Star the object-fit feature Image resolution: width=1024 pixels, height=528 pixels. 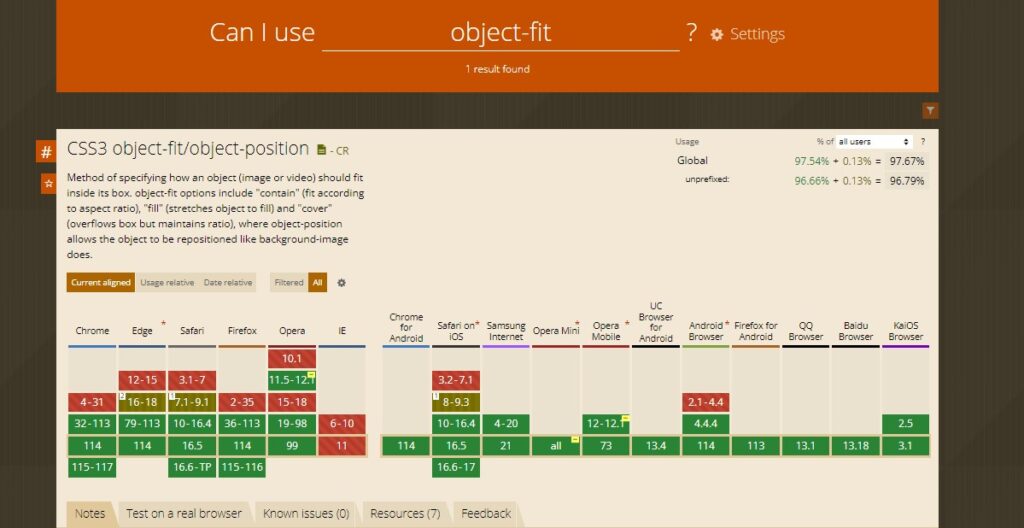pos(48,184)
